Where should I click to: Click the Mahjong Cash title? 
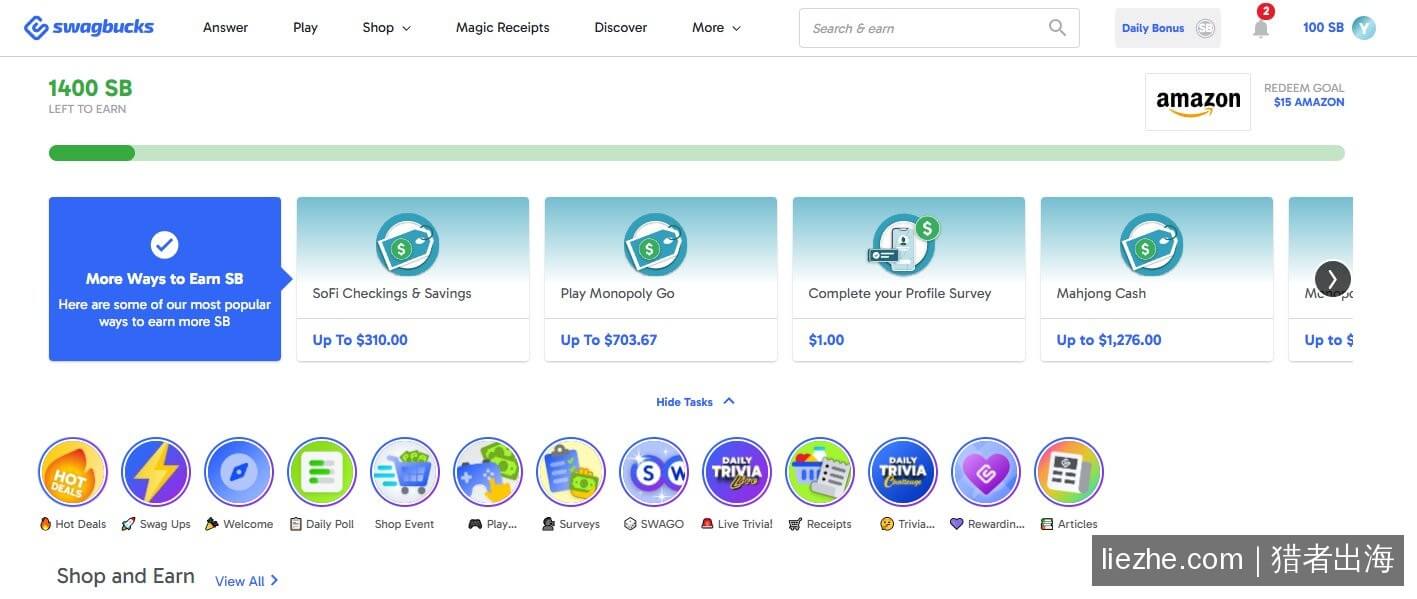1101,293
